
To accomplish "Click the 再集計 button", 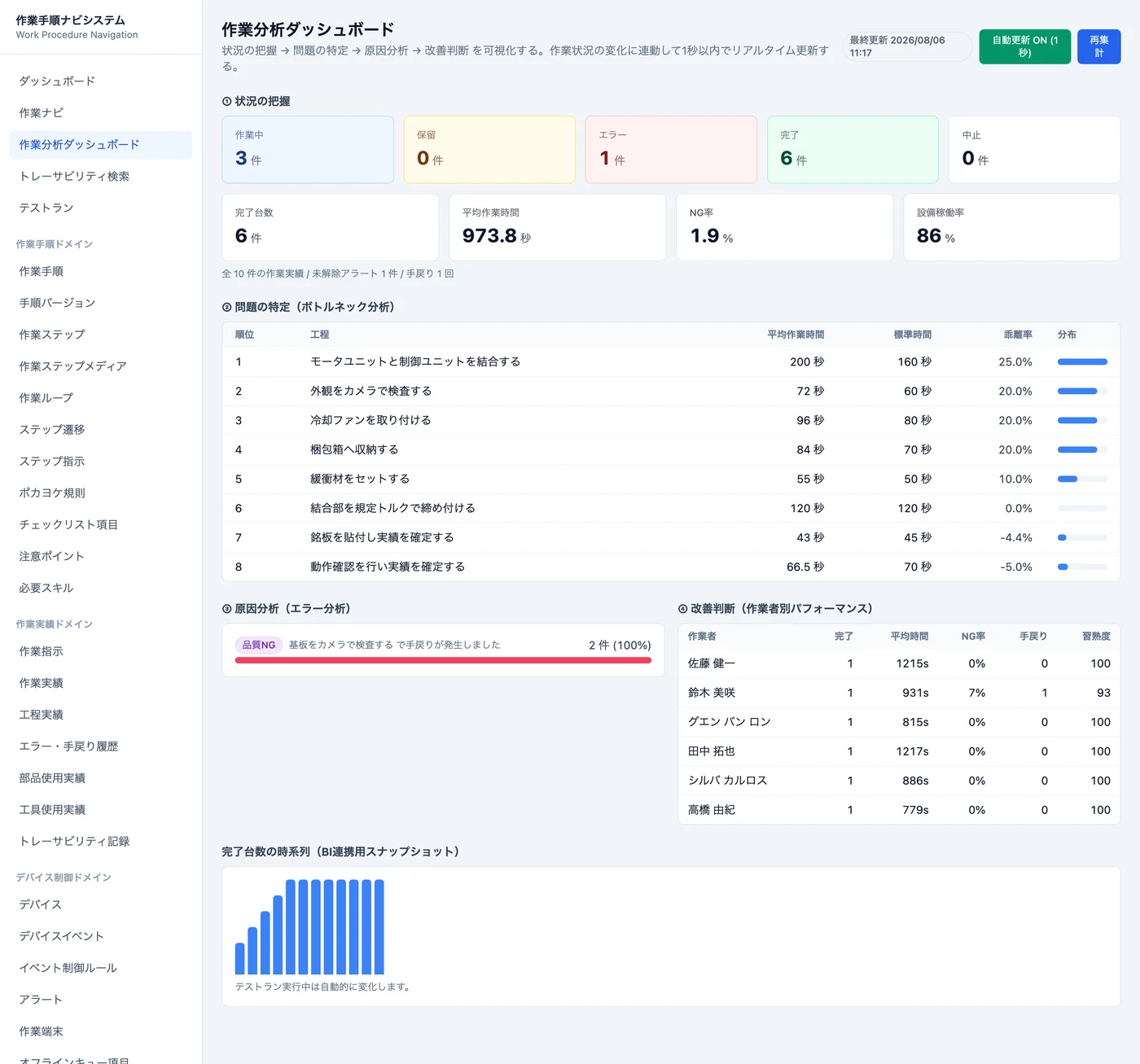I will 1098,46.
